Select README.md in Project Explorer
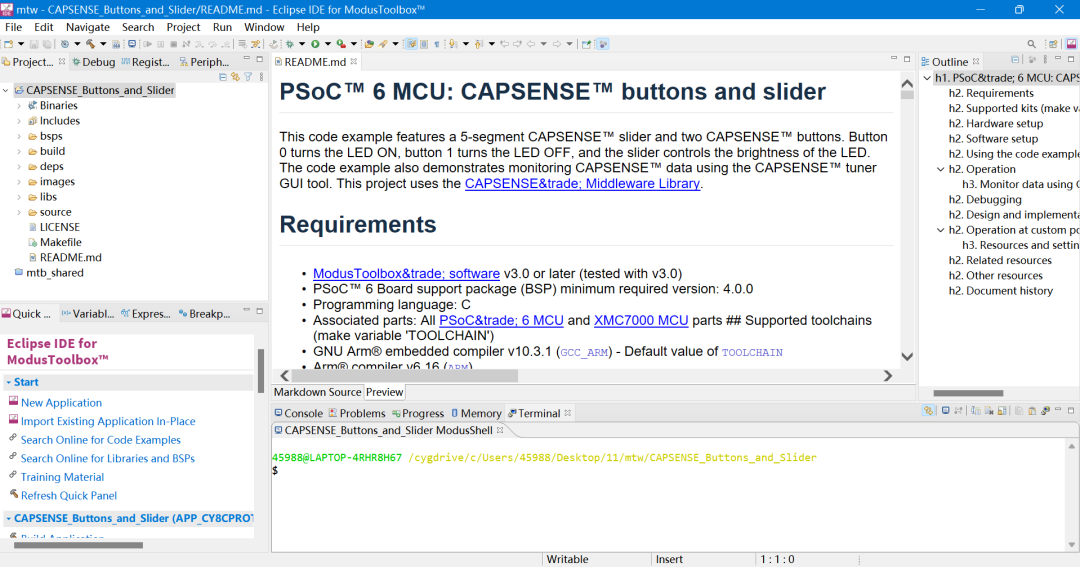This screenshot has width=1080, height=567. [x=70, y=257]
